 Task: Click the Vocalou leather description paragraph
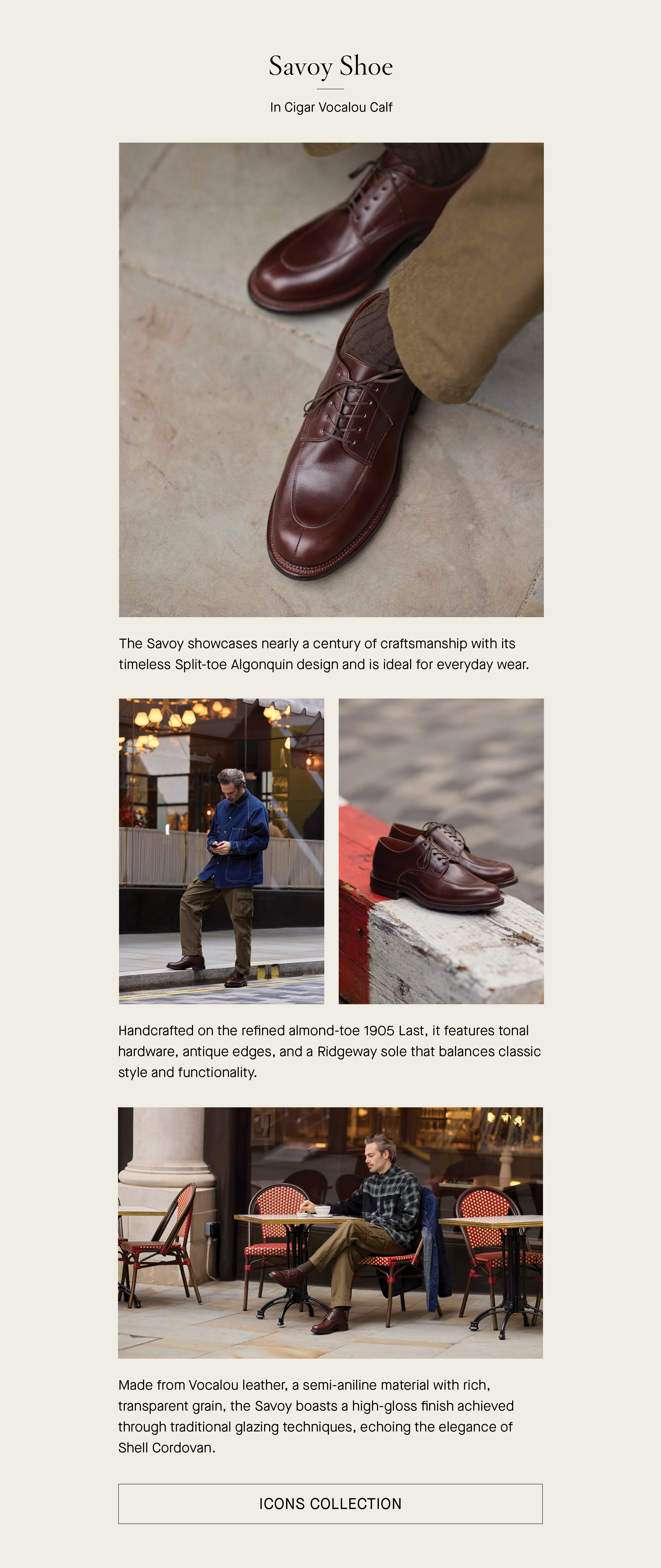(x=316, y=1416)
